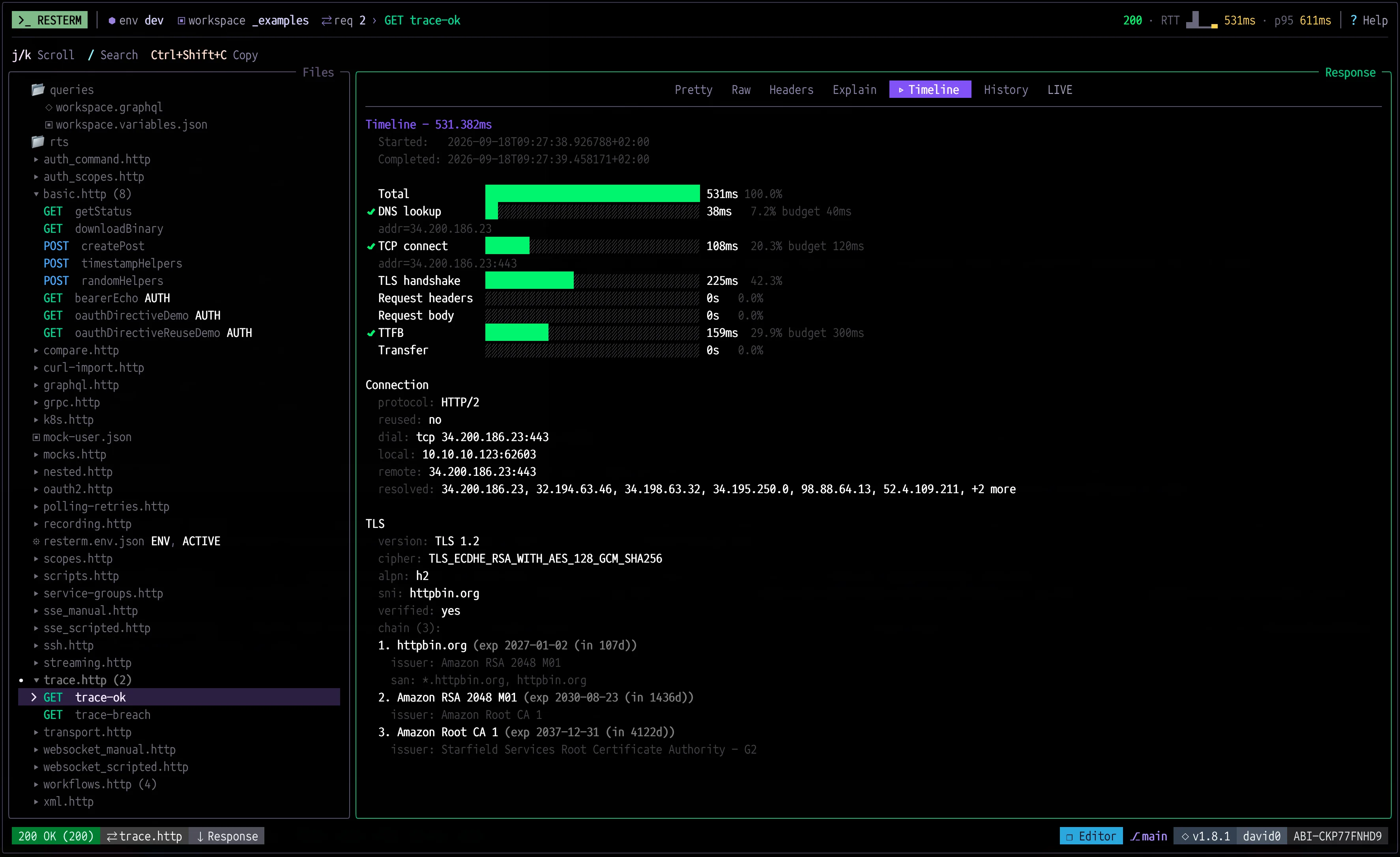Click the RESTERM logo badge
The height and width of the screenshot is (857, 1400).
click(x=50, y=21)
